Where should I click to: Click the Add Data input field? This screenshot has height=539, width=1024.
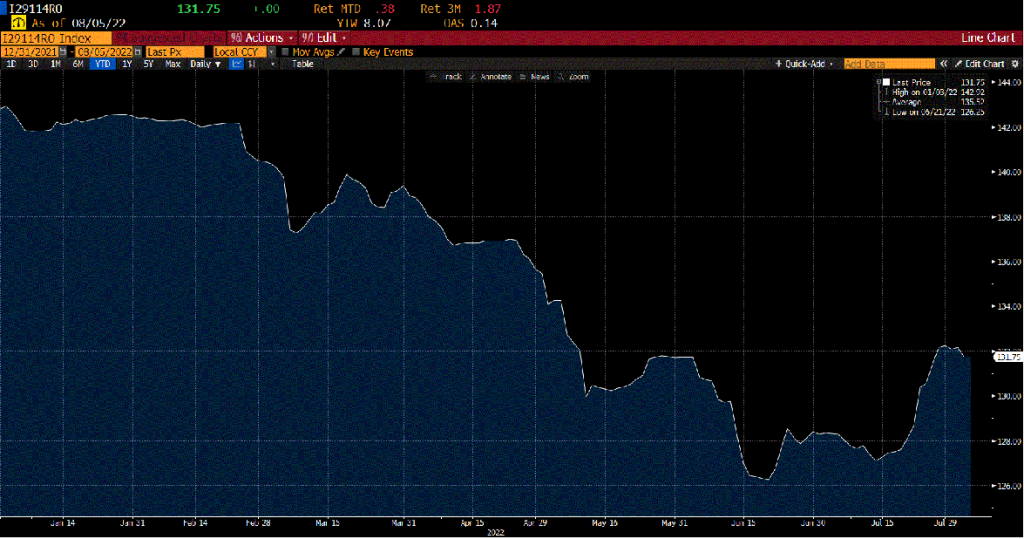[888, 63]
